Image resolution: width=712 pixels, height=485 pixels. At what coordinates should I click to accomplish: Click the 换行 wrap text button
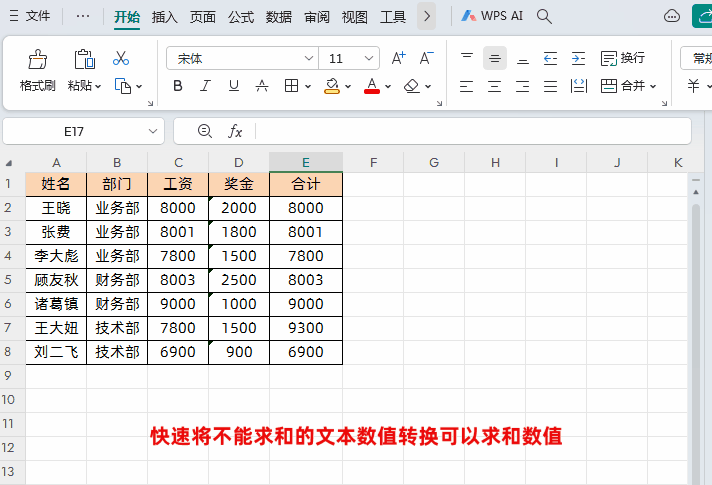[x=623, y=58]
